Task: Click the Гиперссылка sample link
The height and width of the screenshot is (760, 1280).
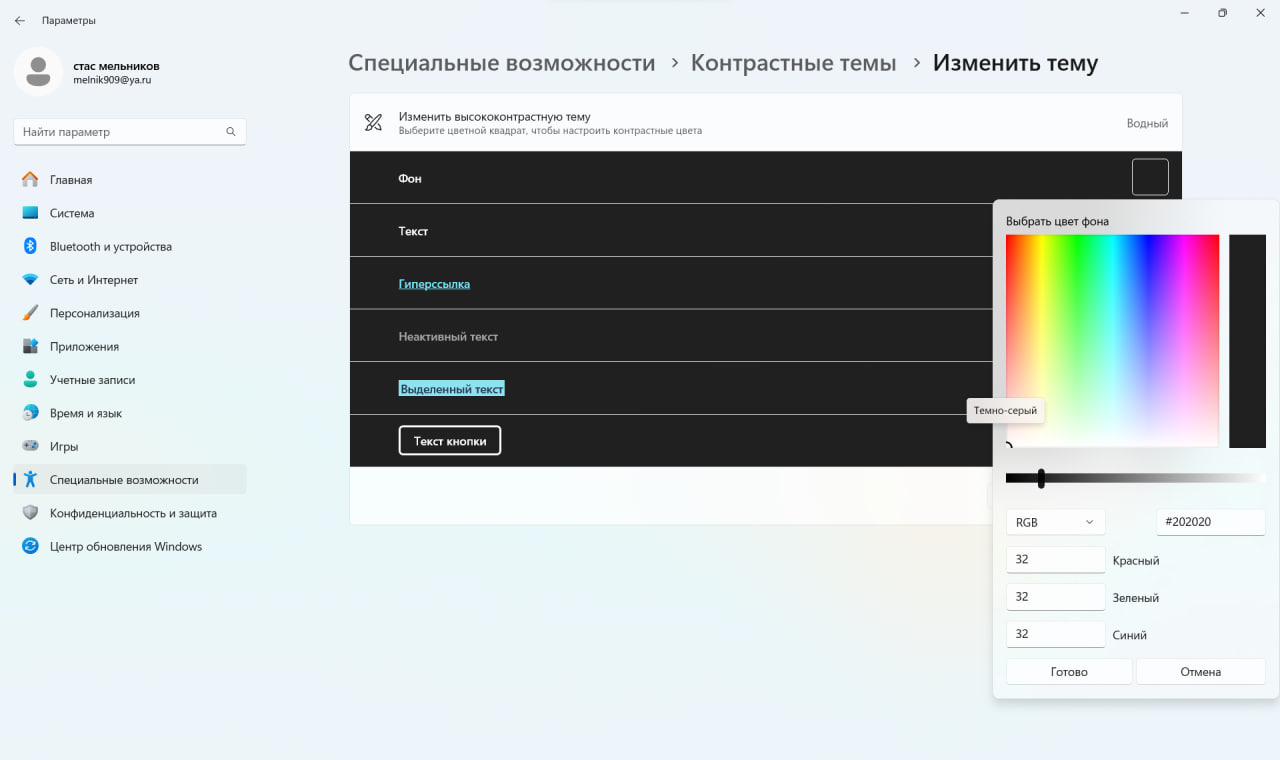Action: 434,284
